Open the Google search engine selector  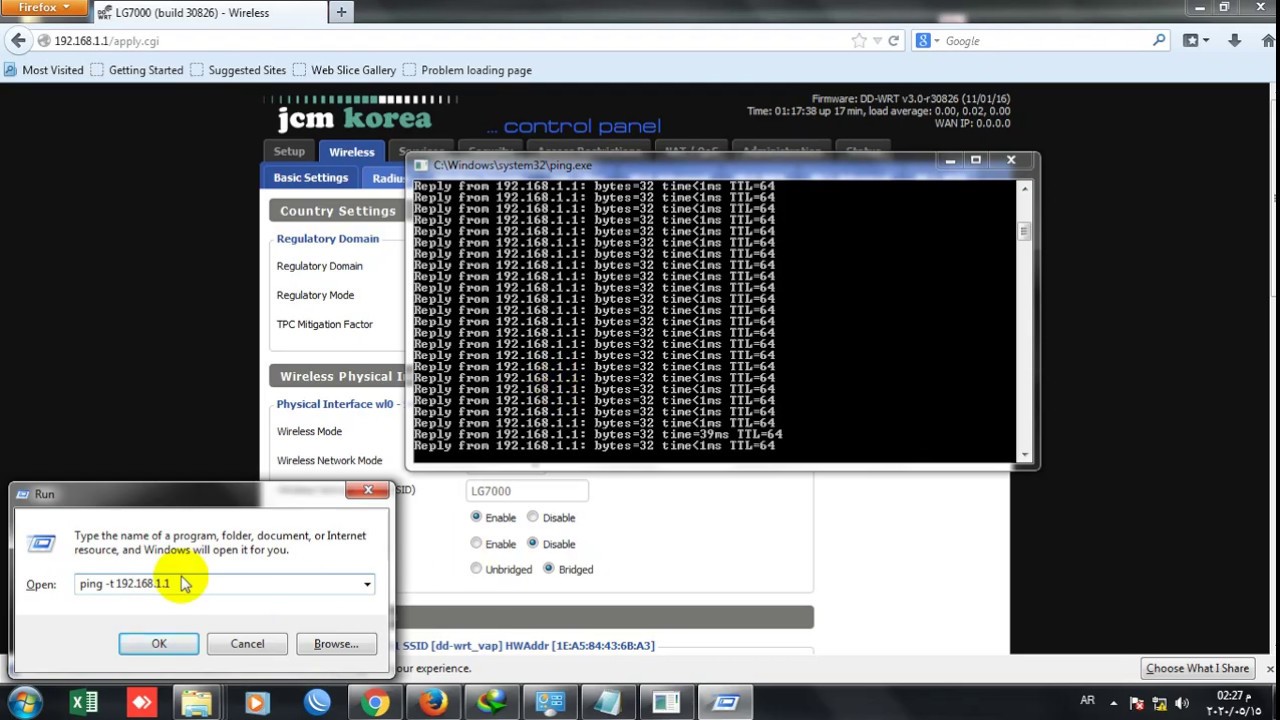pyautogui.click(x=928, y=41)
